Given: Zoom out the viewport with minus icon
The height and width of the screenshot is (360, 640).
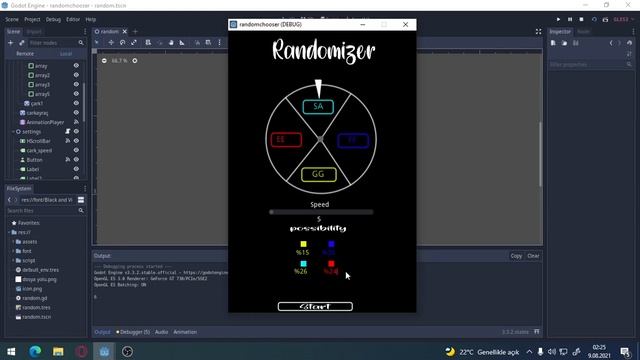Looking at the screenshot, I should [104, 60].
